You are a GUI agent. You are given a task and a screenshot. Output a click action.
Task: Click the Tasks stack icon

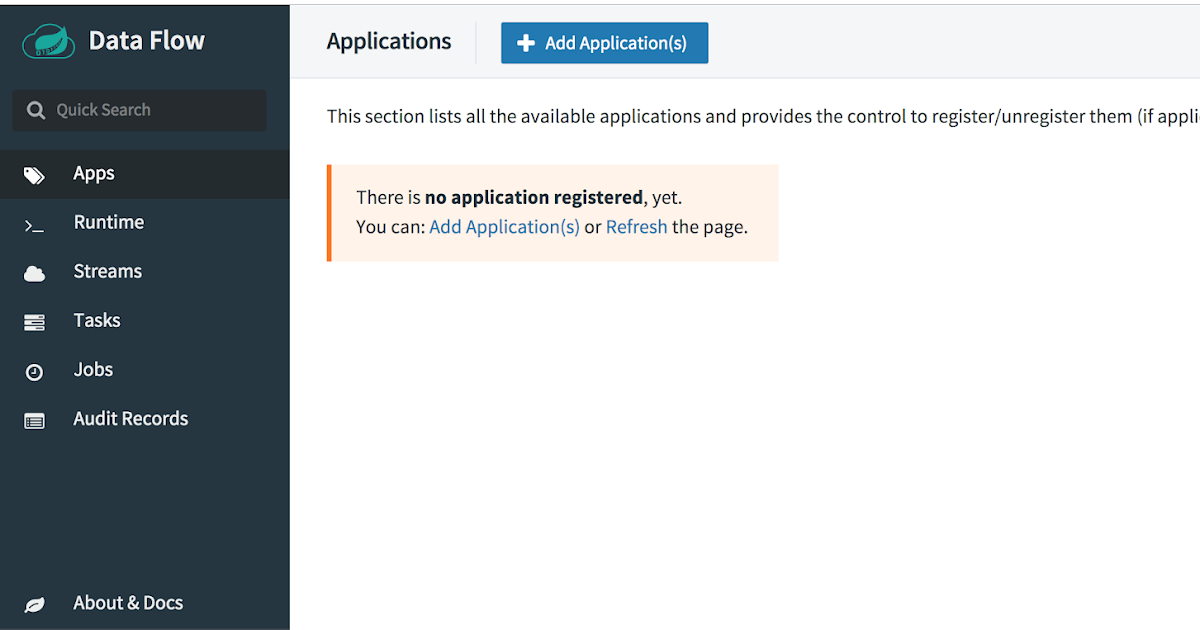33,320
